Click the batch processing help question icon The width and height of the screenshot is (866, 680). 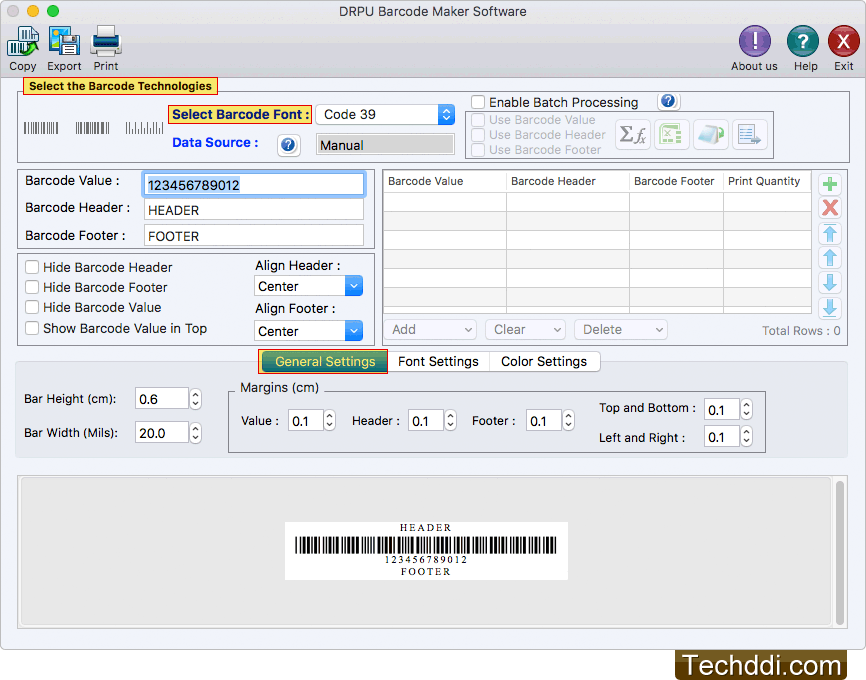(x=668, y=101)
